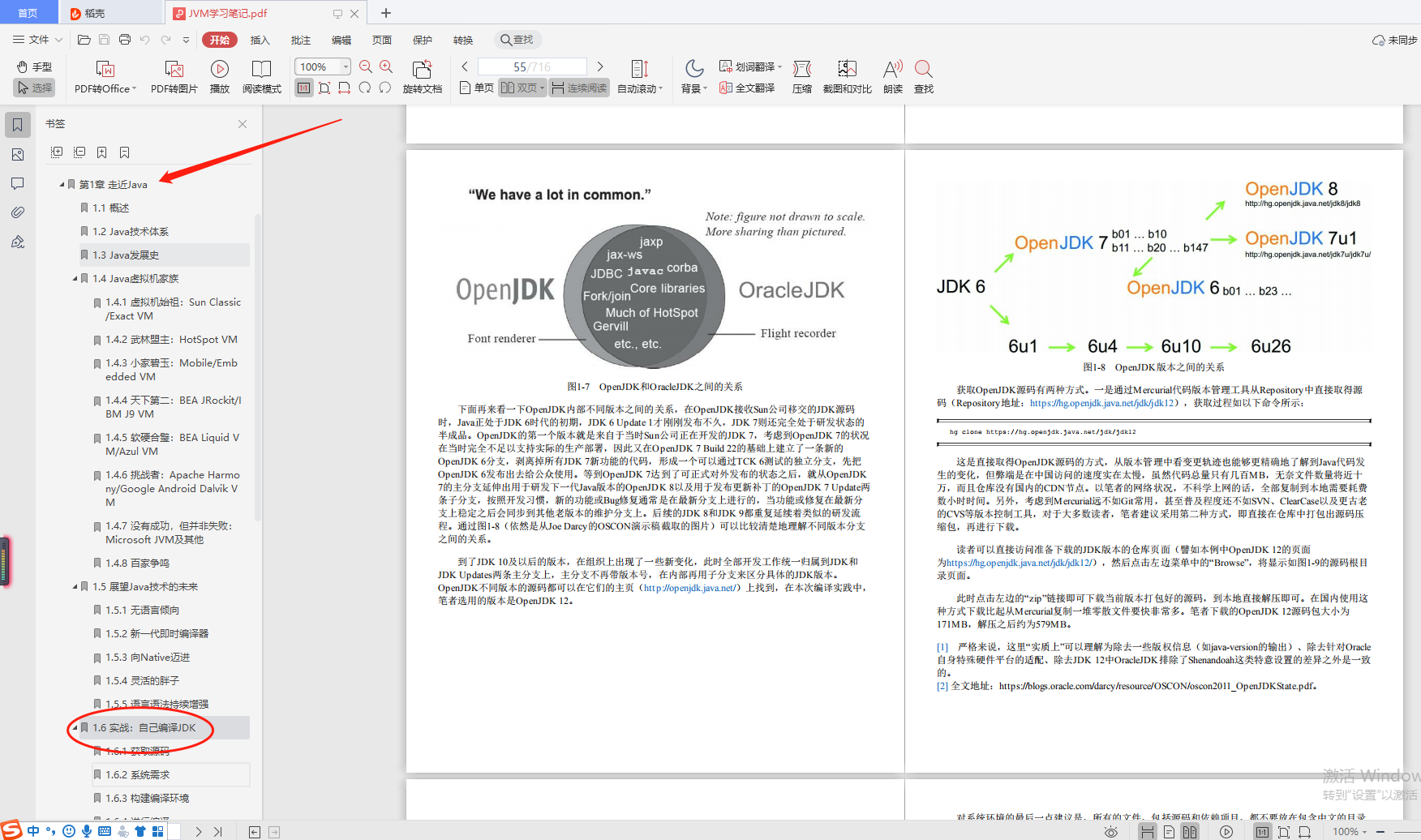Go to previous page arrow in toolbar

pyautogui.click(x=465, y=66)
